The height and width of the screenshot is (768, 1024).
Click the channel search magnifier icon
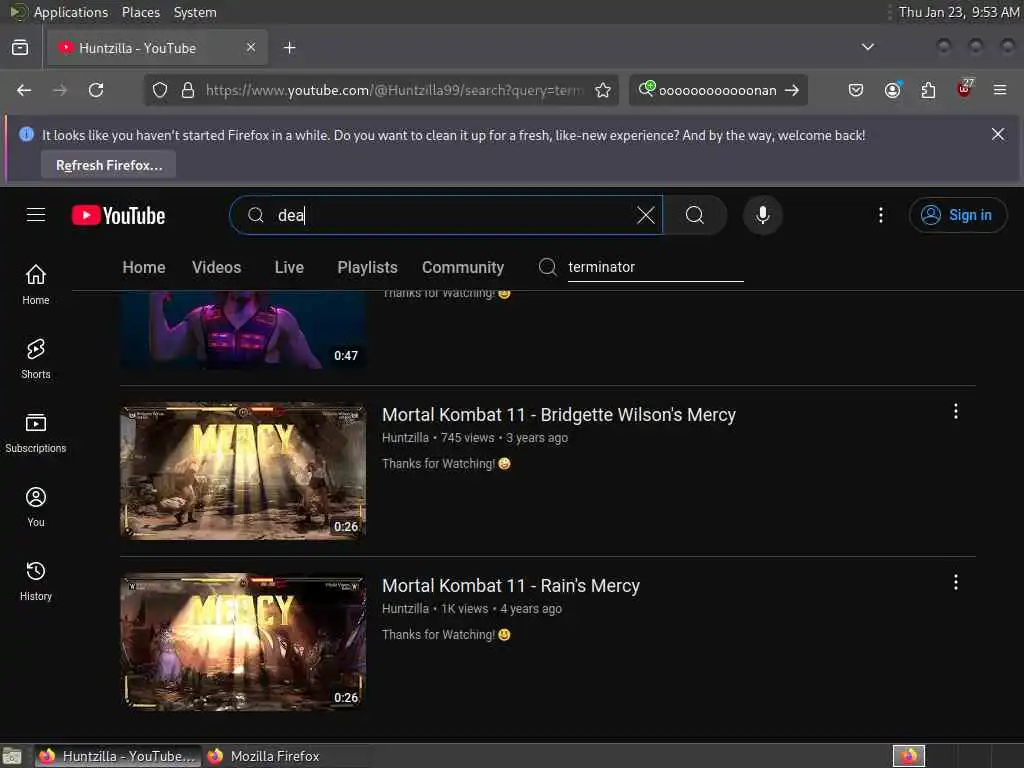pos(547,266)
